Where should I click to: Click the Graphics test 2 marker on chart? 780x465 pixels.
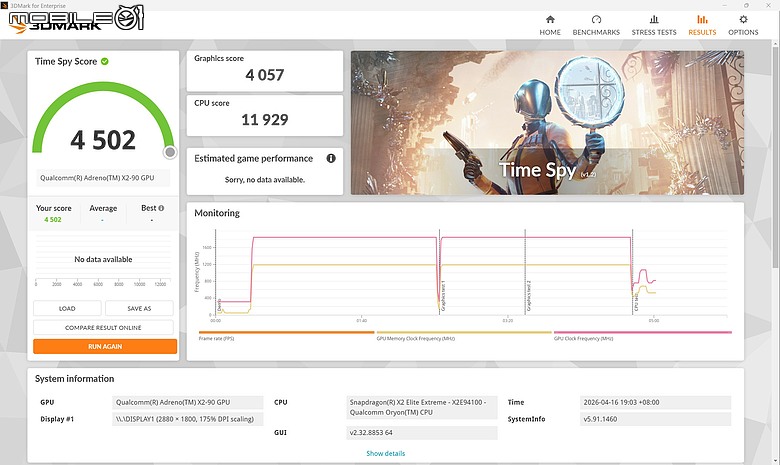click(528, 296)
